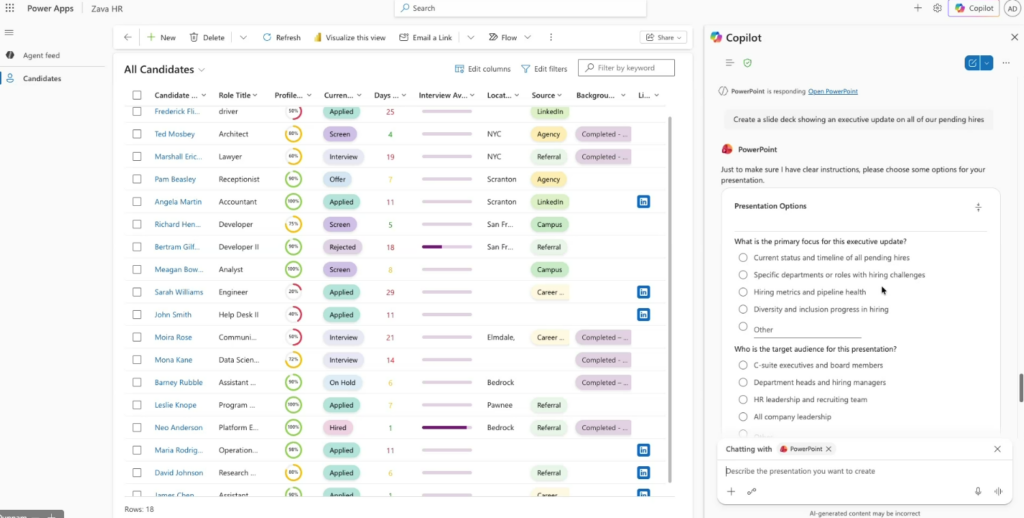Expand the All Candidates view dropdown
This screenshot has height=518, width=1024.
click(x=202, y=70)
